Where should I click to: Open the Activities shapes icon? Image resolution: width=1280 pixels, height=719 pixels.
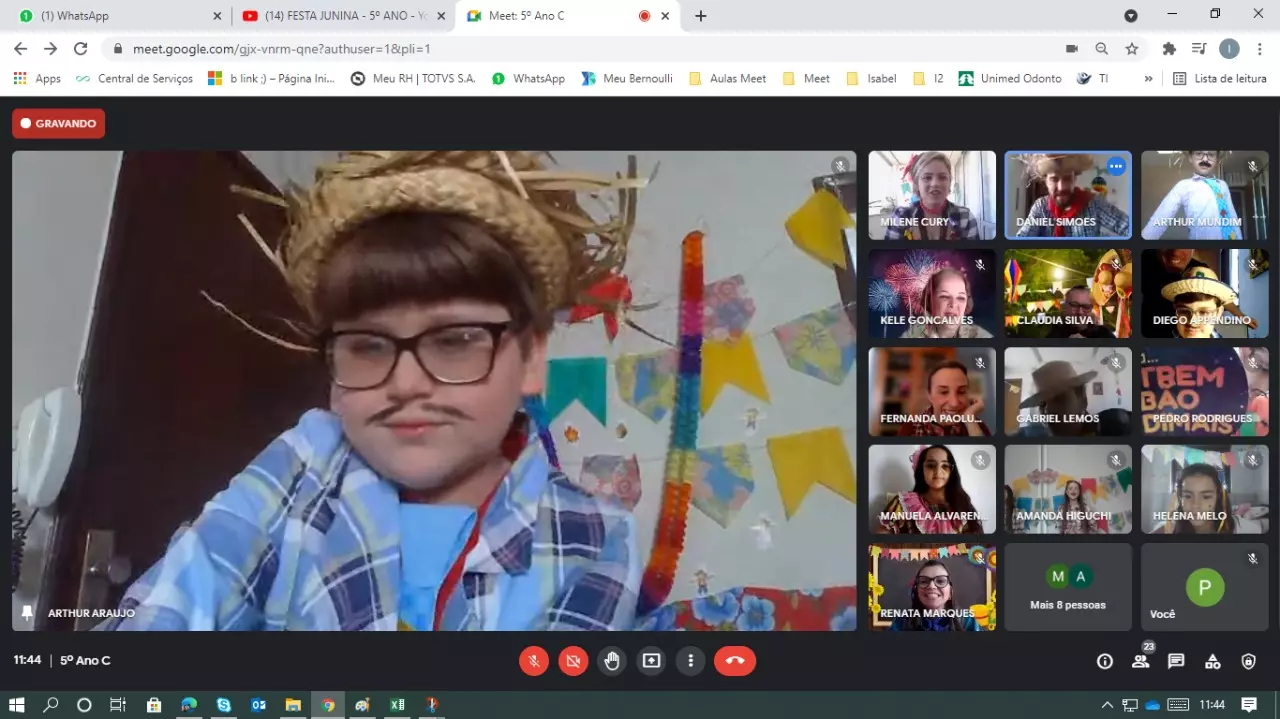1212,661
